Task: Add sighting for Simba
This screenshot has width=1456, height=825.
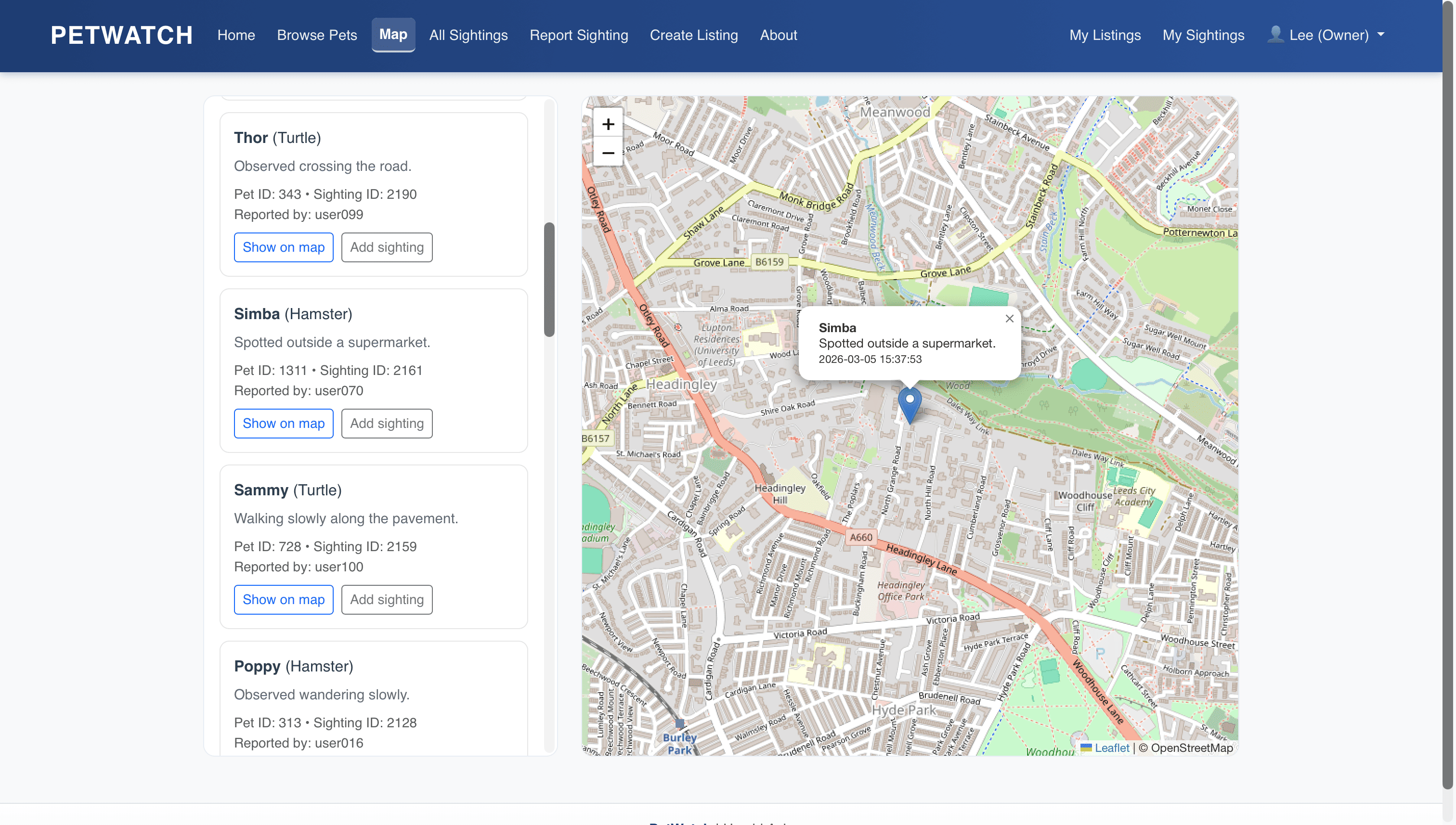Action: pyautogui.click(x=387, y=423)
